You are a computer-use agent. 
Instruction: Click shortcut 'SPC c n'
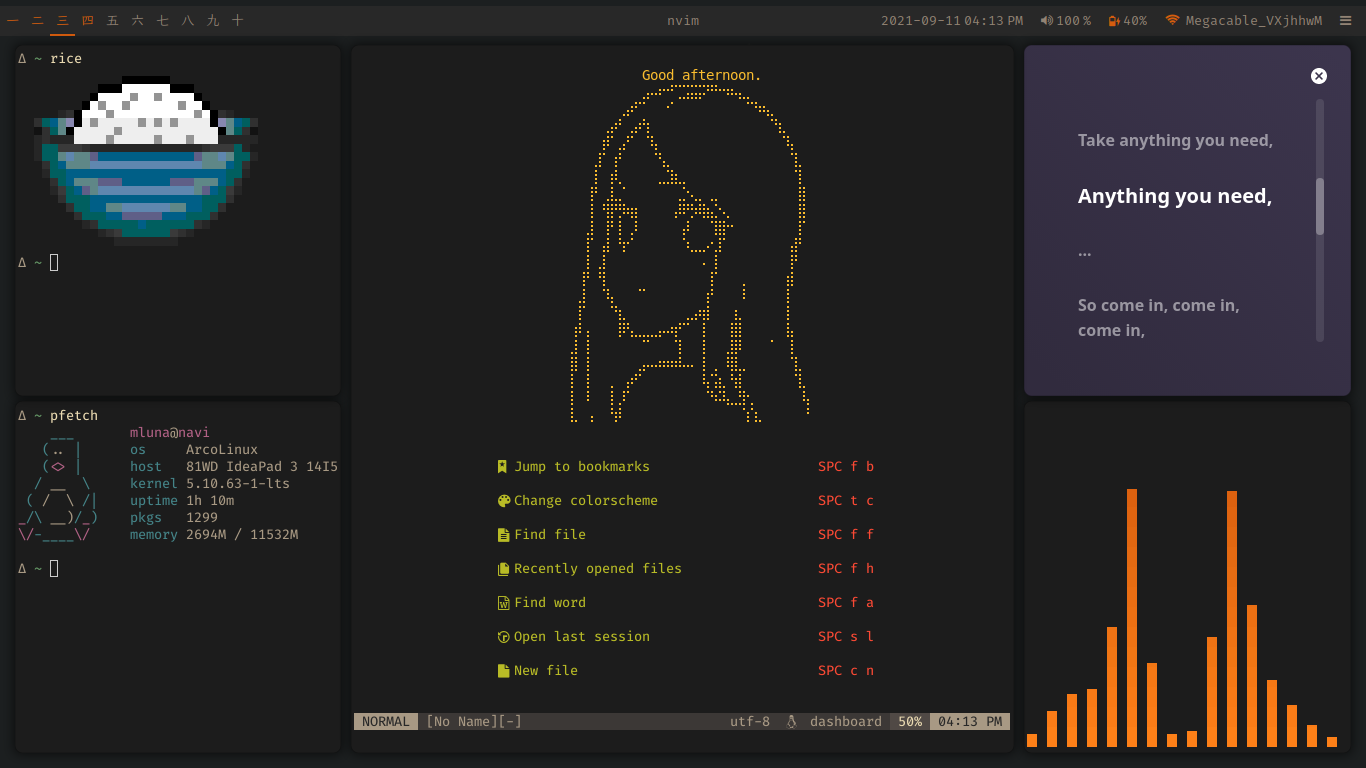(x=846, y=671)
